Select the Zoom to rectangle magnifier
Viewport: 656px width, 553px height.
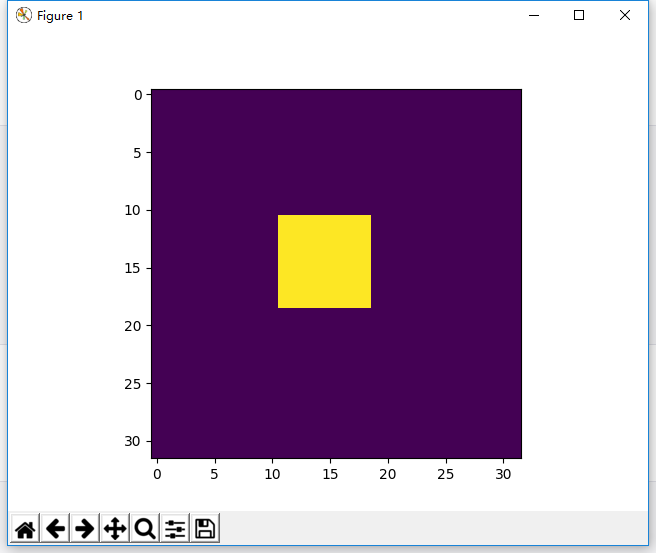coord(145,529)
